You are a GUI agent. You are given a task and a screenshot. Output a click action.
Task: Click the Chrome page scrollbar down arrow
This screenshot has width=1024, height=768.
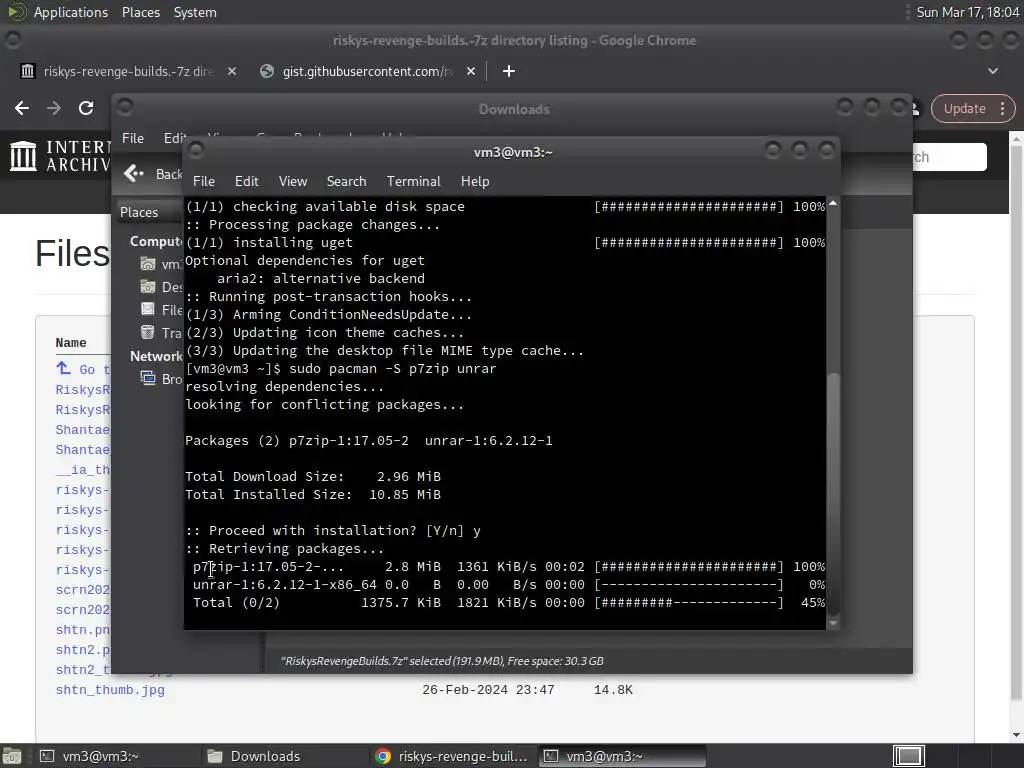point(1017,735)
